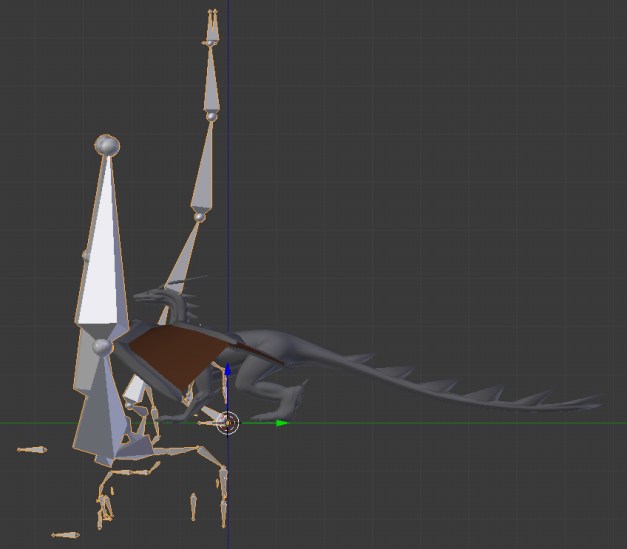Select the wide lower segment of the large bone

(x=100, y=410)
